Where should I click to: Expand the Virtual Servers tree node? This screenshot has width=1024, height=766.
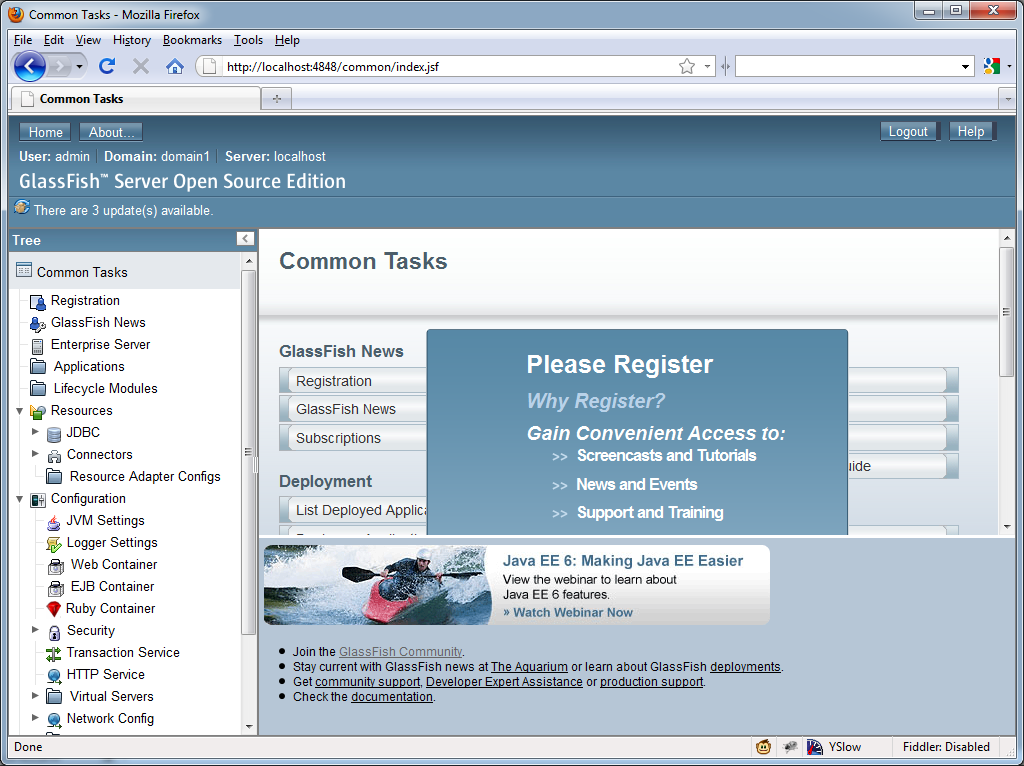[35, 695]
